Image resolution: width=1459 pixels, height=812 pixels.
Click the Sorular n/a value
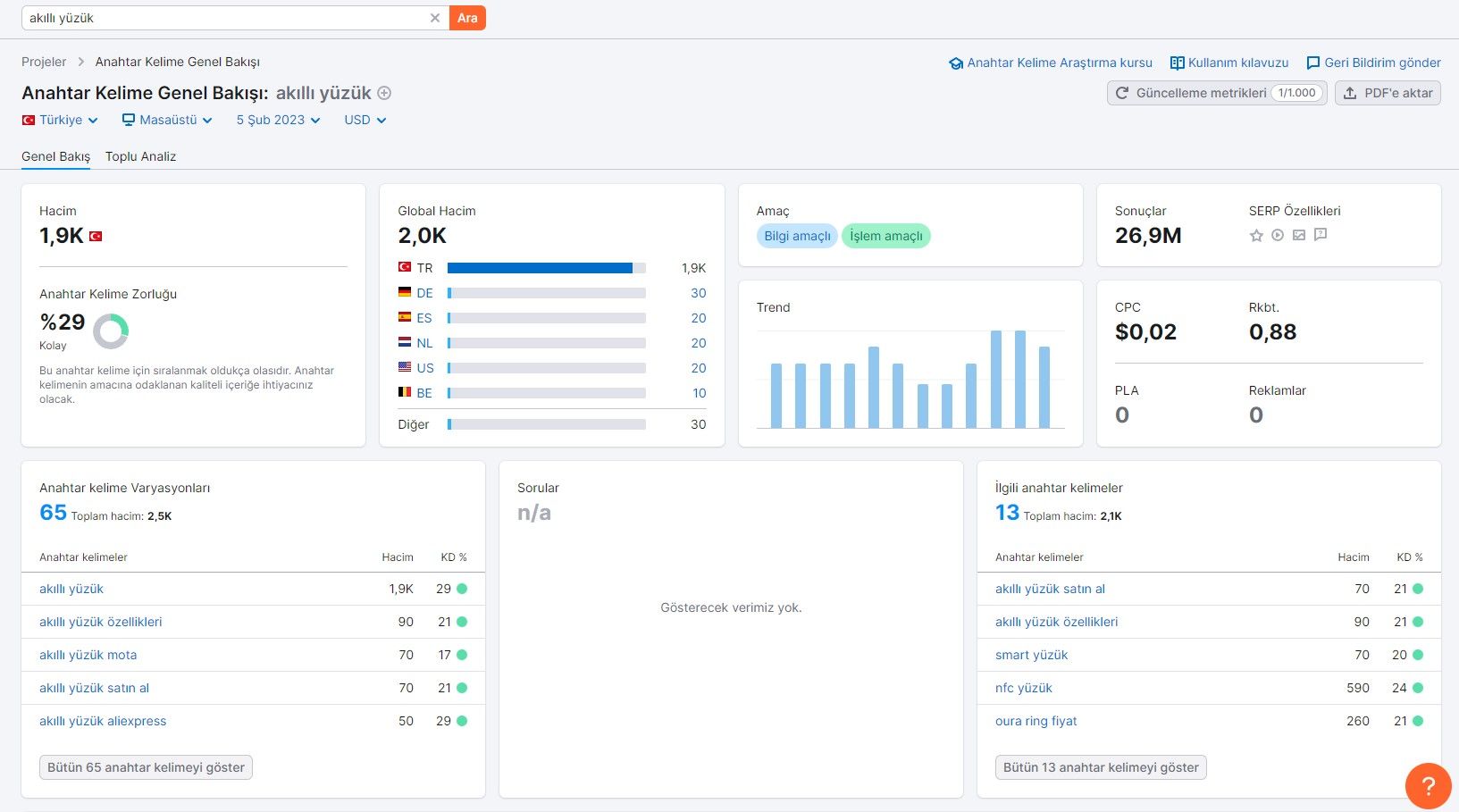(534, 513)
